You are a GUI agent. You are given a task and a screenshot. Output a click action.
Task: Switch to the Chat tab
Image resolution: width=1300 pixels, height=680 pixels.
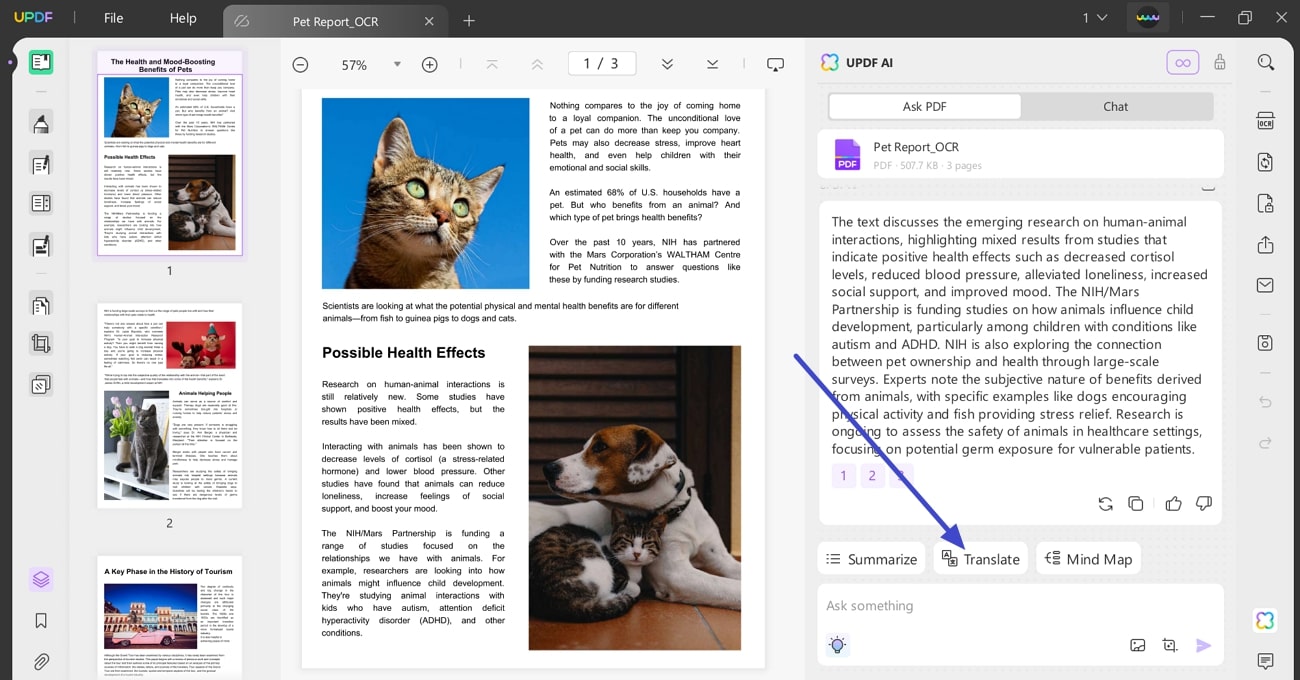(x=1115, y=106)
